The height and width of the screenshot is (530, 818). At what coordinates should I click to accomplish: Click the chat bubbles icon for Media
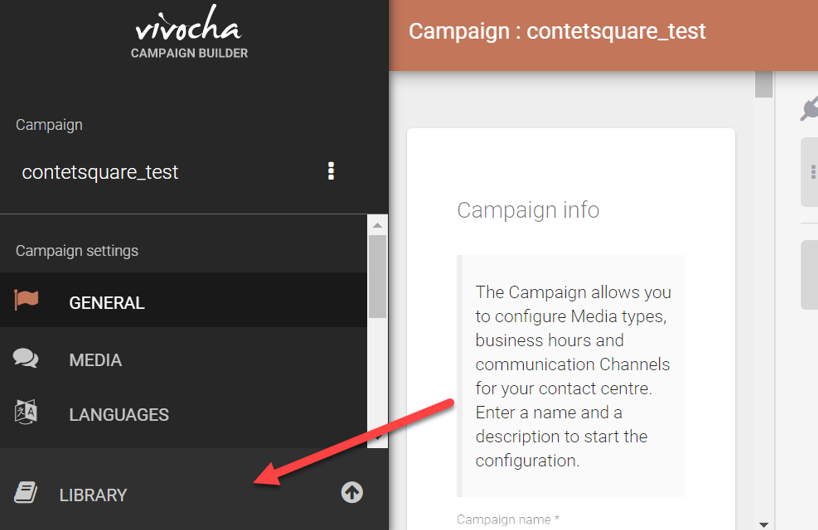click(x=26, y=358)
